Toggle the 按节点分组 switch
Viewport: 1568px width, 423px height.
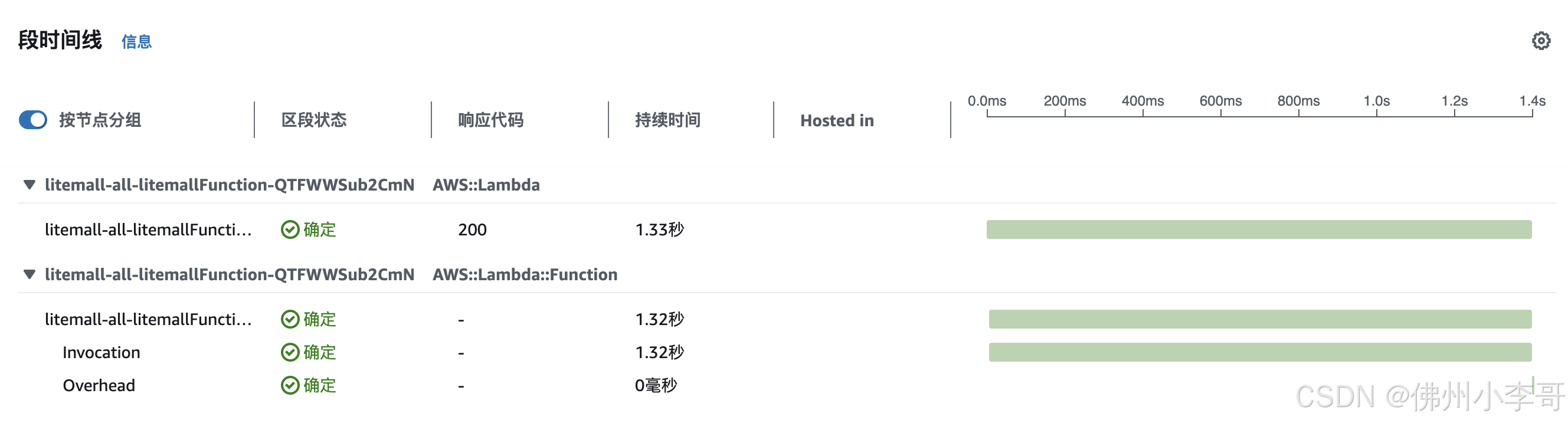tap(33, 120)
